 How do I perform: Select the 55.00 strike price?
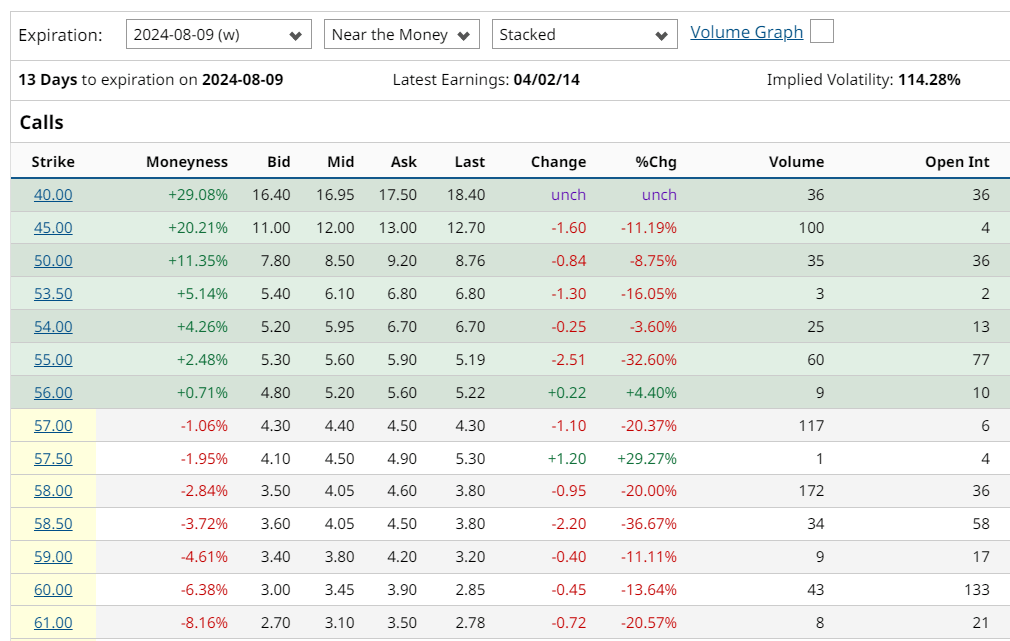52,359
